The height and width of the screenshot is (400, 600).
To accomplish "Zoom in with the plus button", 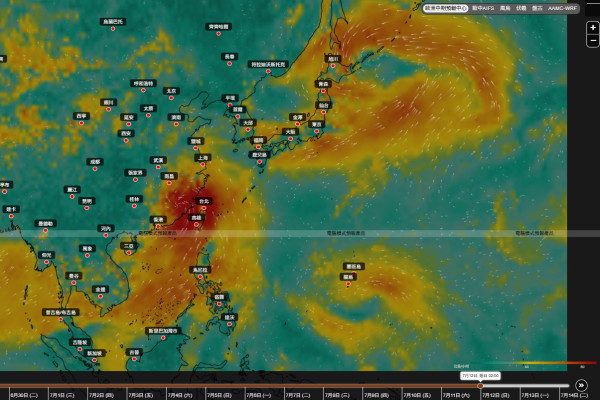I will coord(593,28).
